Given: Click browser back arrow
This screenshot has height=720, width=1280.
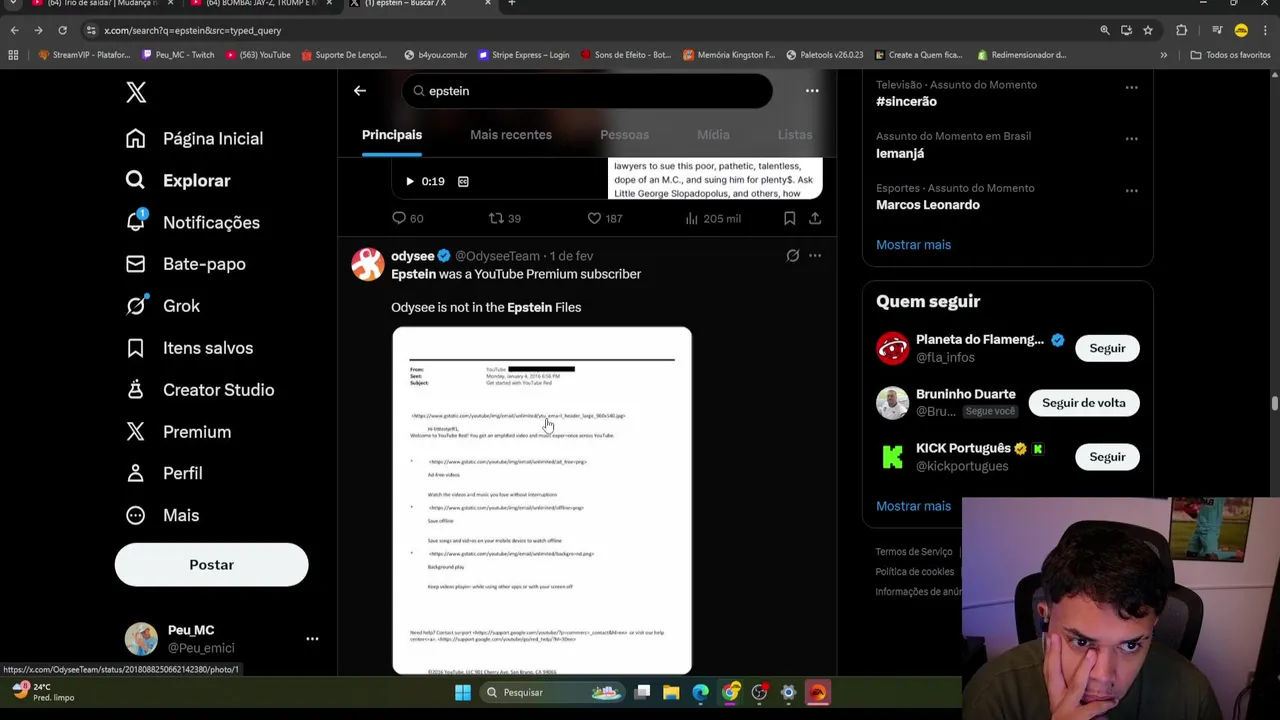Looking at the screenshot, I should (14, 30).
